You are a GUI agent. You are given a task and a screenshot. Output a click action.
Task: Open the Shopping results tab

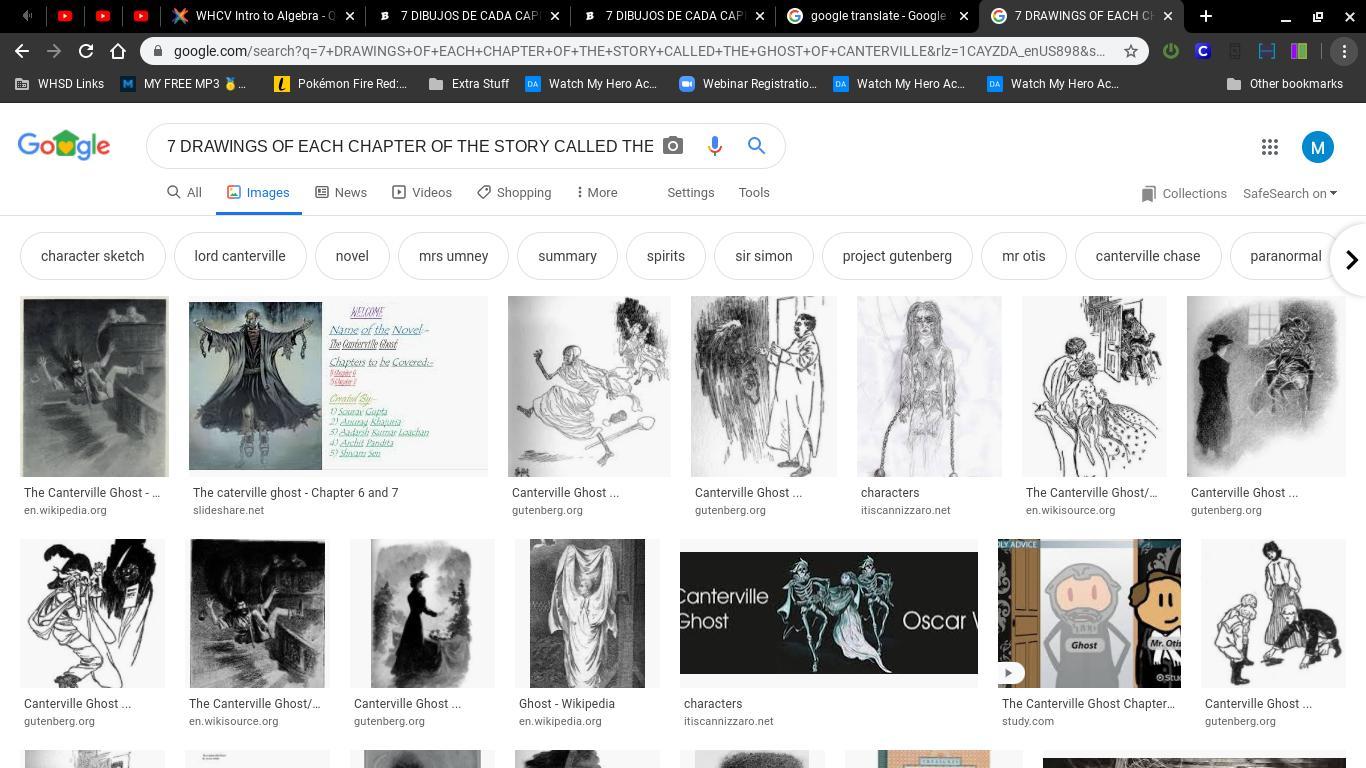coord(514,192)
